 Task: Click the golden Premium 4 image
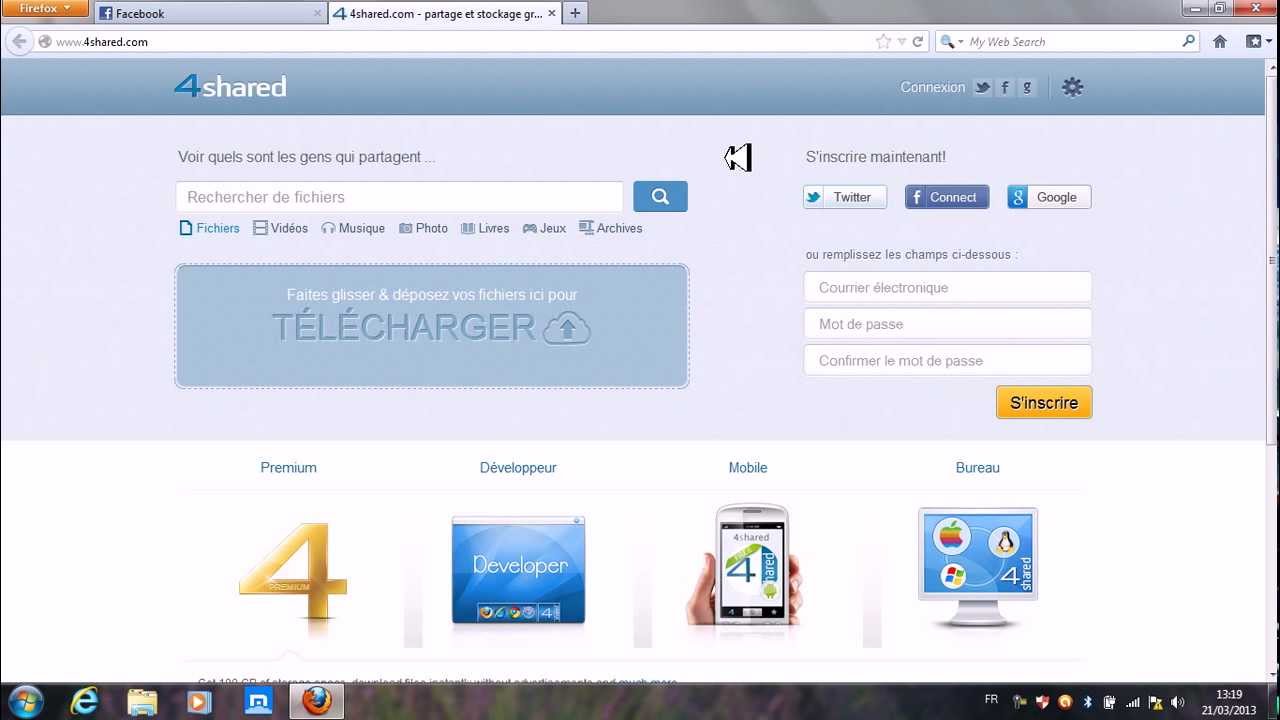pos(293,575)
